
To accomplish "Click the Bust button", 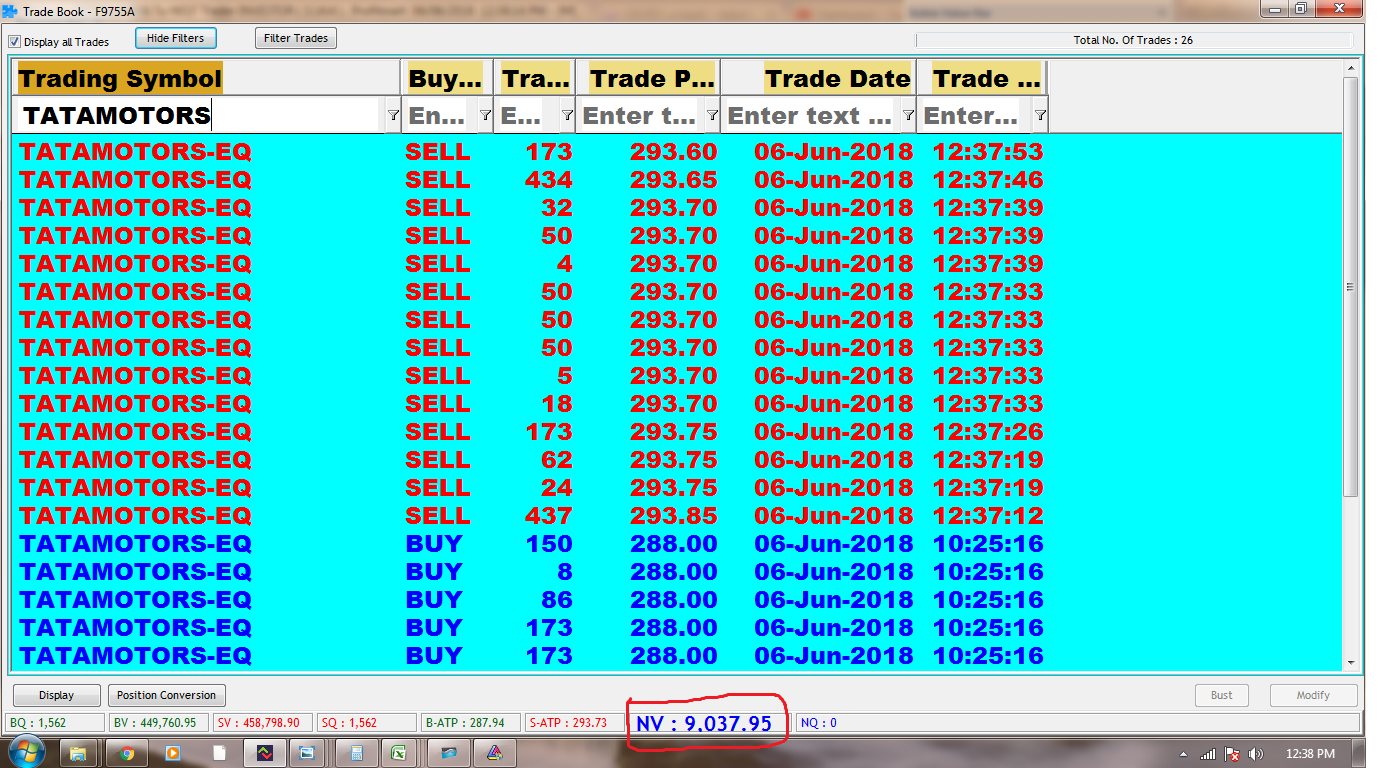I will click(1222, 695).
